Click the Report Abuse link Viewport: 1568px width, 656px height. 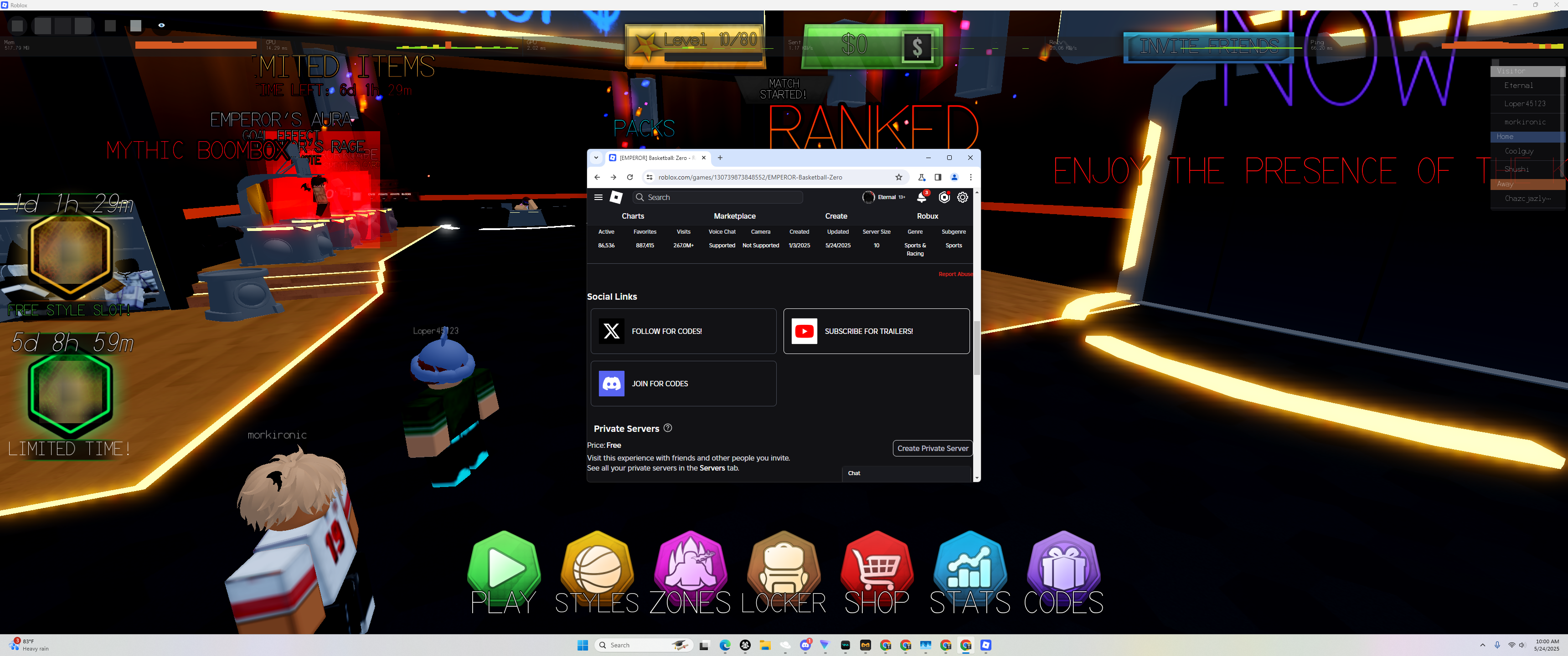click(x=955, y=274)
